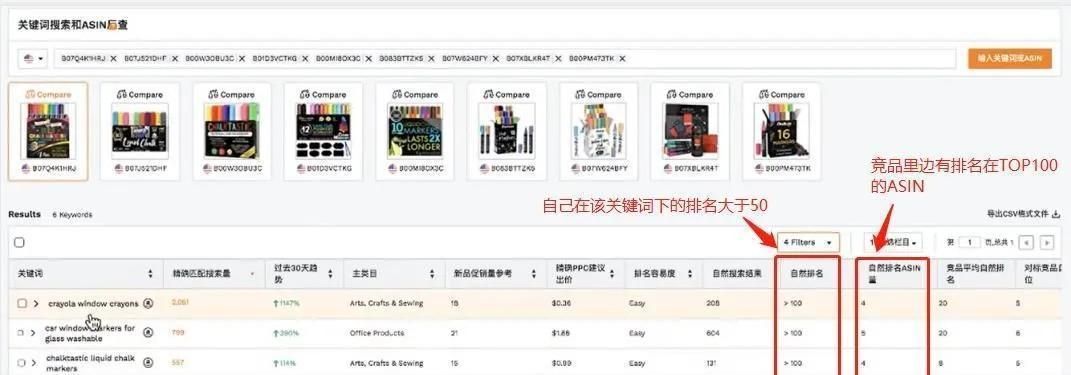Image resolution: width=1071 pixels, height=375 pixels.
Task: Click search volume value 799
Action: (x=178, y=333)
